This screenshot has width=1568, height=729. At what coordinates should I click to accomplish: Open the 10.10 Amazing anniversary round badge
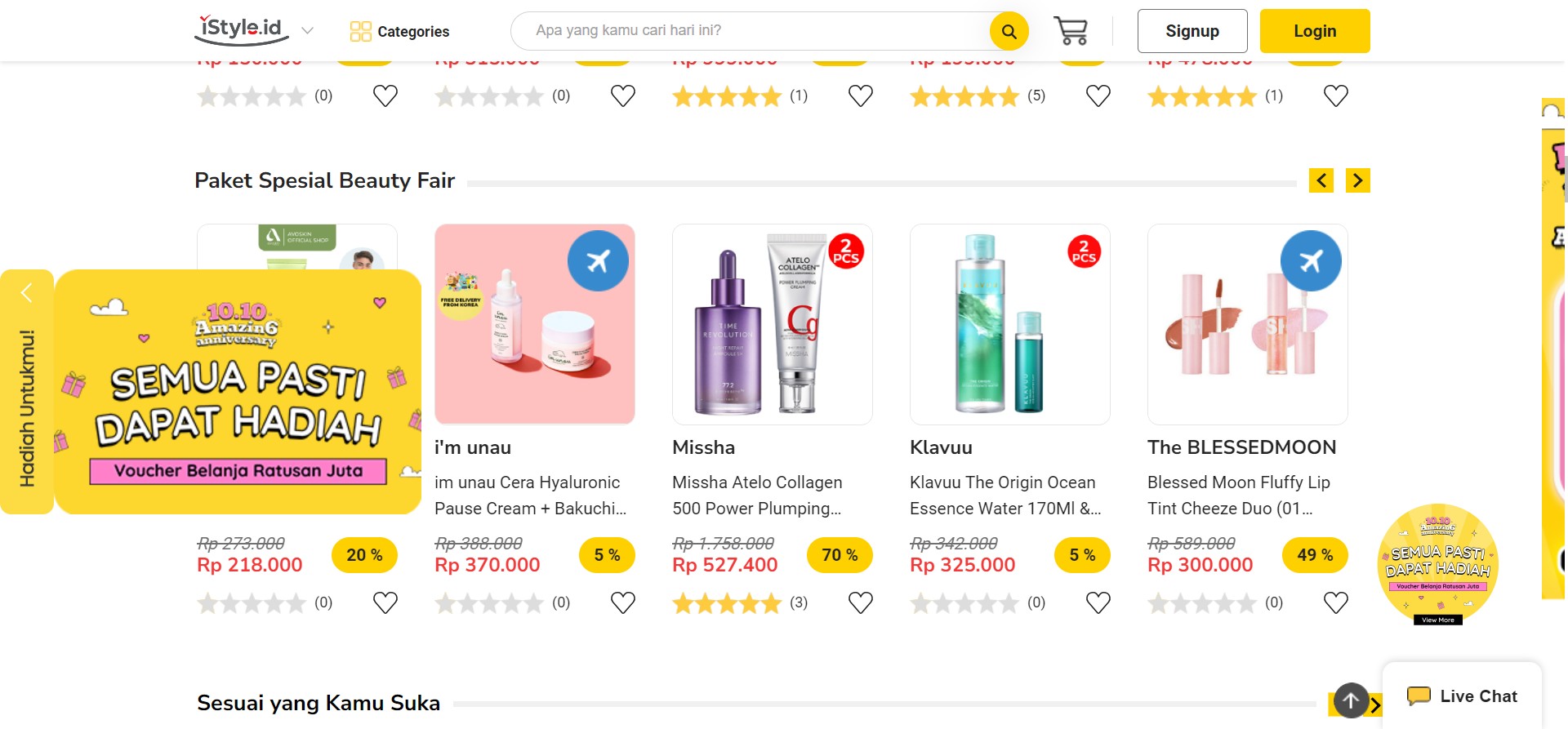pyautogui.click(x=1437, y=564)
